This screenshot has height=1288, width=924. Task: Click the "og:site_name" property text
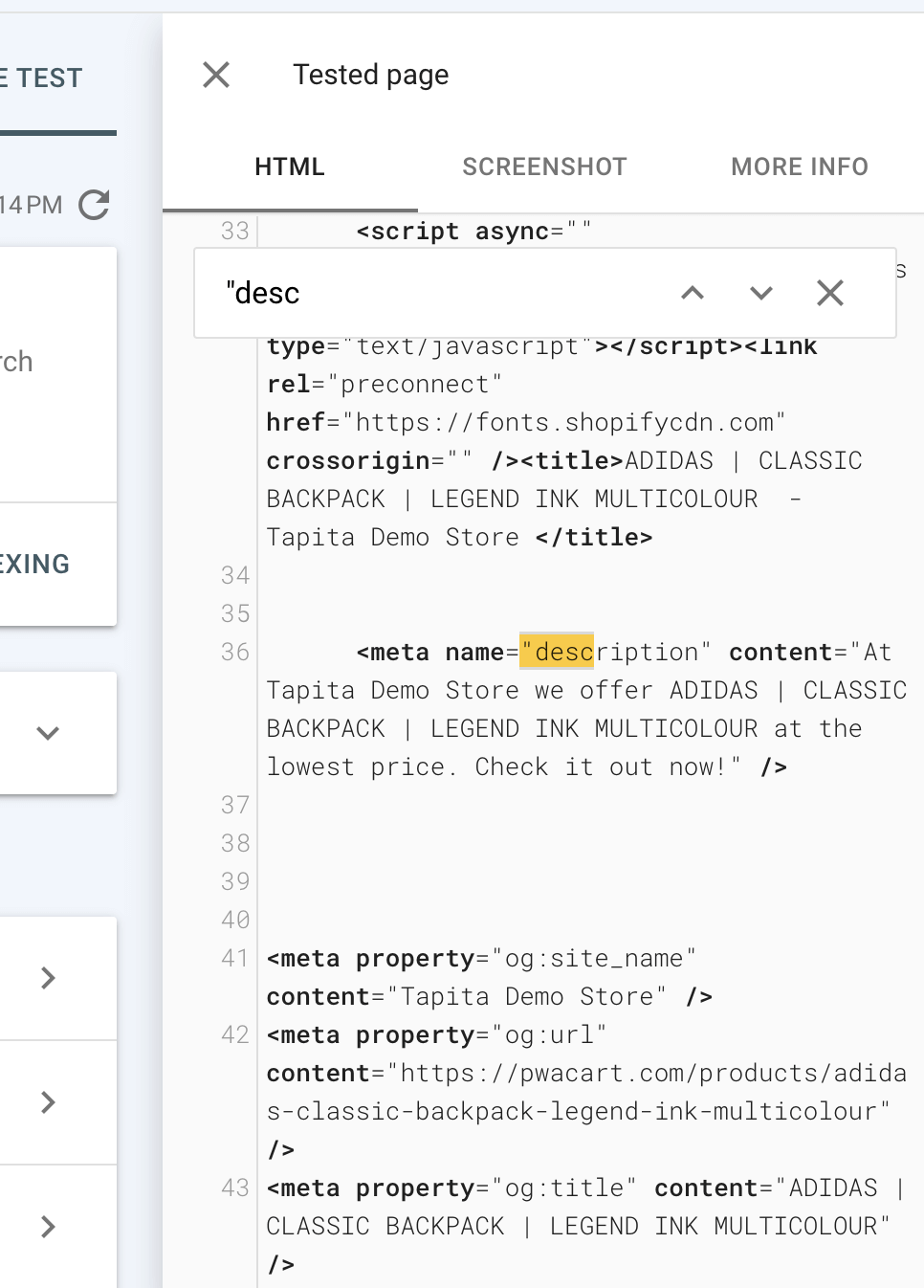click(594, 958)
